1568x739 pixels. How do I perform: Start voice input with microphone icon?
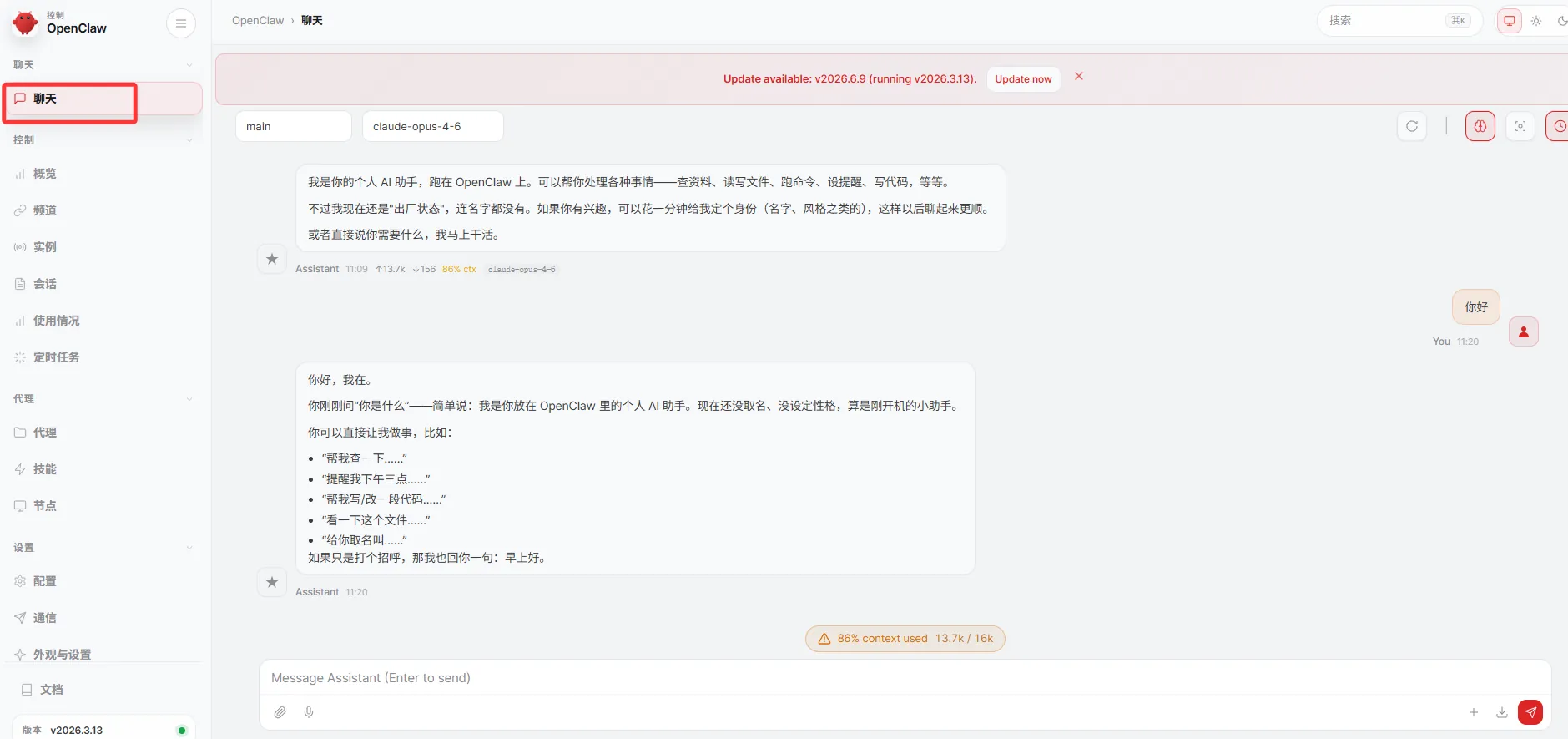[309, 712]
